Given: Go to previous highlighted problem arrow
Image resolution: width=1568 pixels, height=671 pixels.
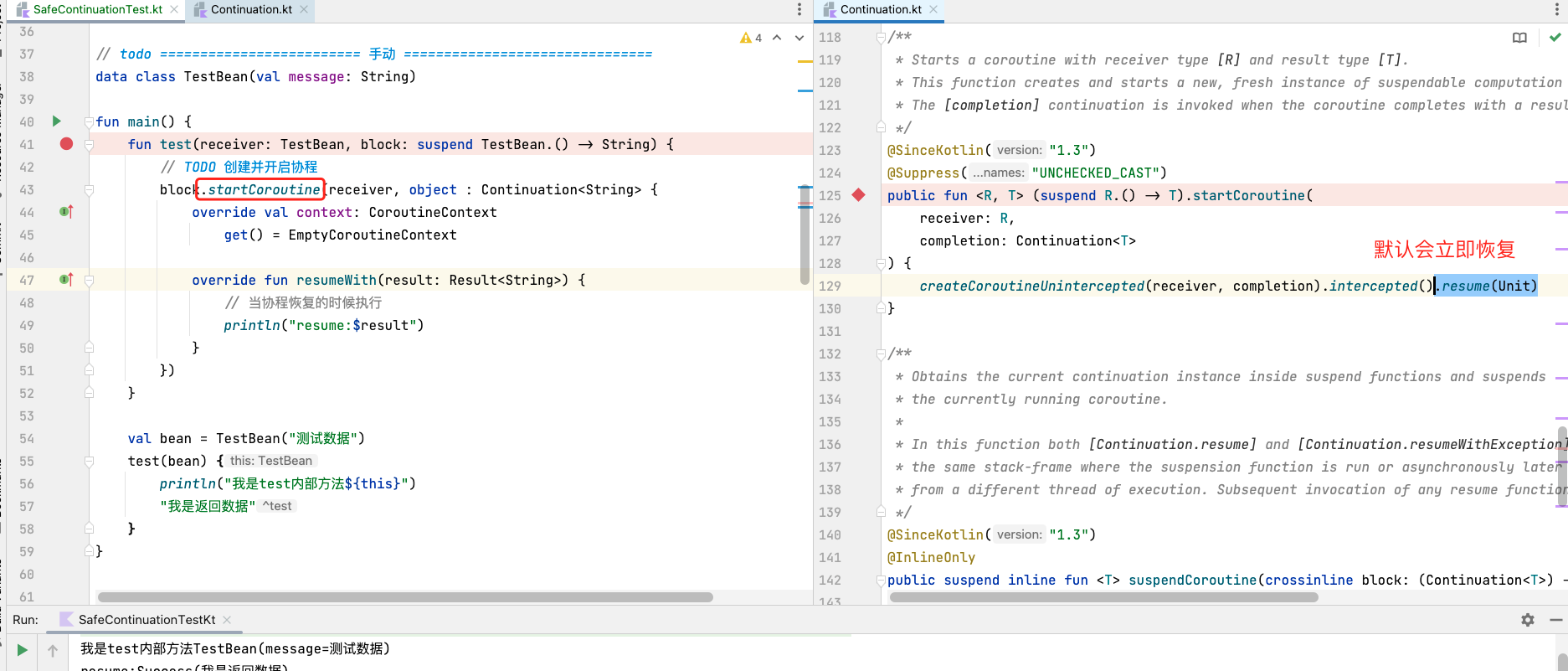Looking at the screenshot, I should pyautogui.click(x=777, y=38).
